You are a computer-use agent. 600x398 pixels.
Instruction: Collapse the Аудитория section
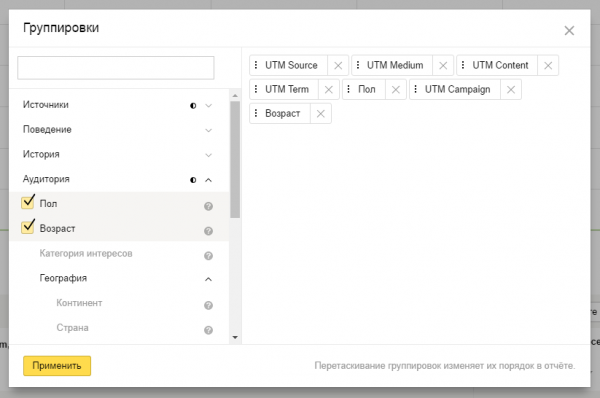point(209,180)
